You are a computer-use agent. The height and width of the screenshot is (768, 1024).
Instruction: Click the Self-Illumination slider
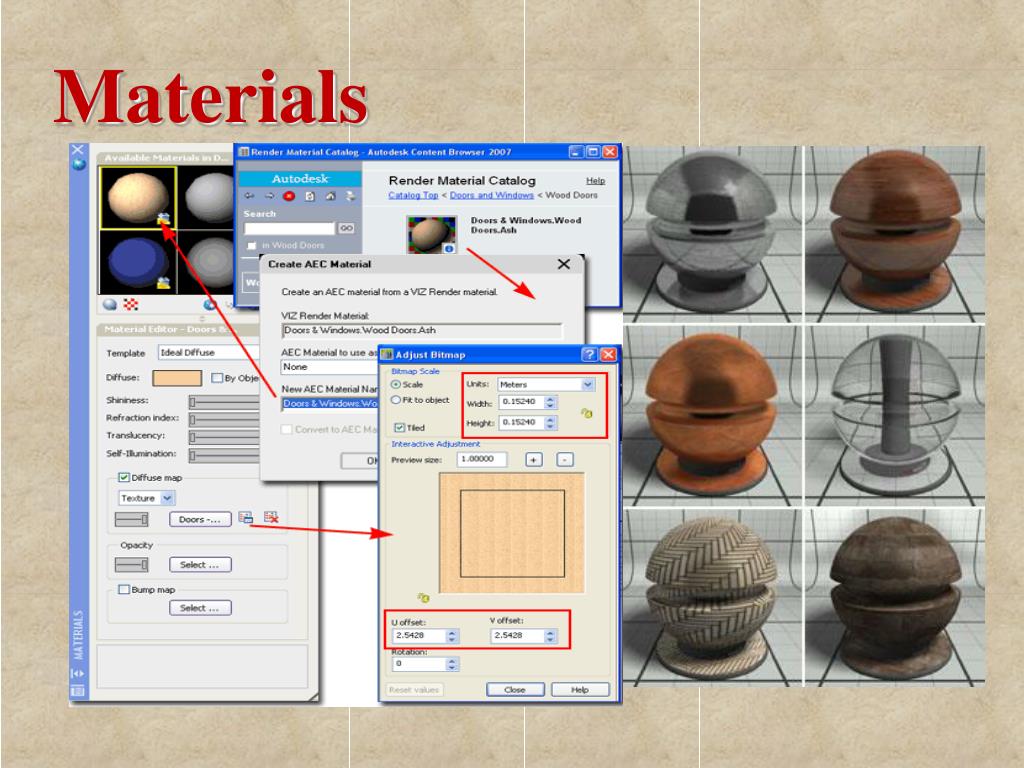[225, 454]
